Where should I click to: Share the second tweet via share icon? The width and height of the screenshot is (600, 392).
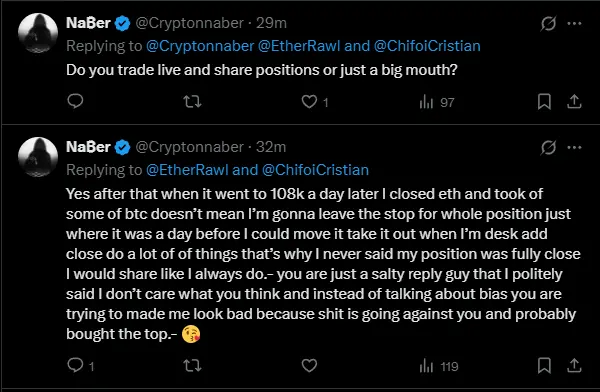(574, 366)
